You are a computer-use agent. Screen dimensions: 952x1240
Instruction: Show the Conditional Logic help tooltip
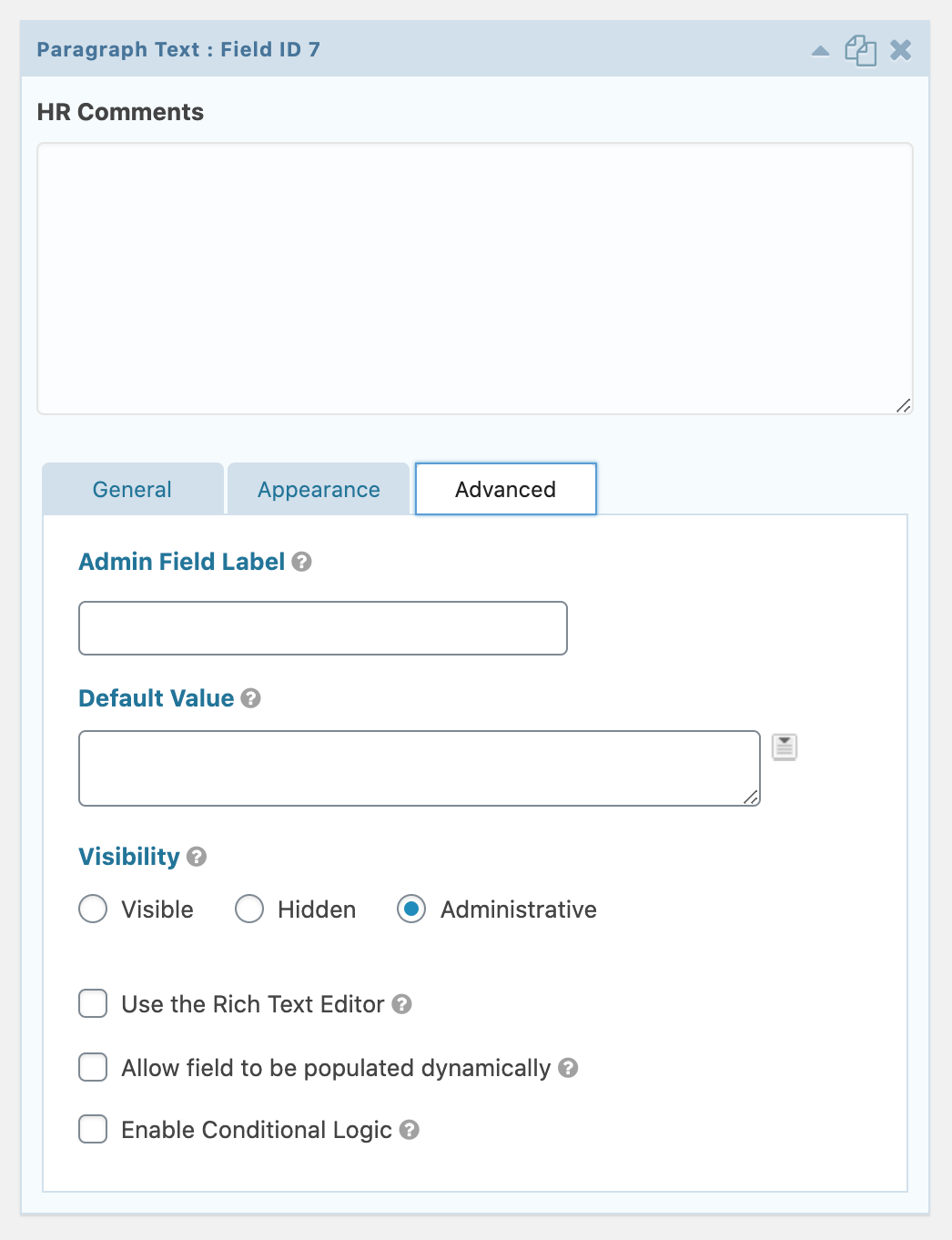(410, 1130)
